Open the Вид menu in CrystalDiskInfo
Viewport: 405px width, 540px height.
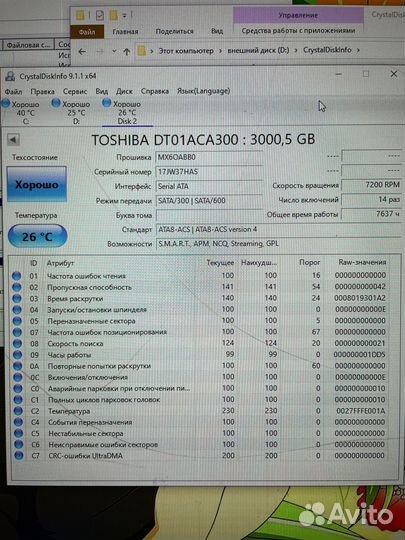point(102,91)
